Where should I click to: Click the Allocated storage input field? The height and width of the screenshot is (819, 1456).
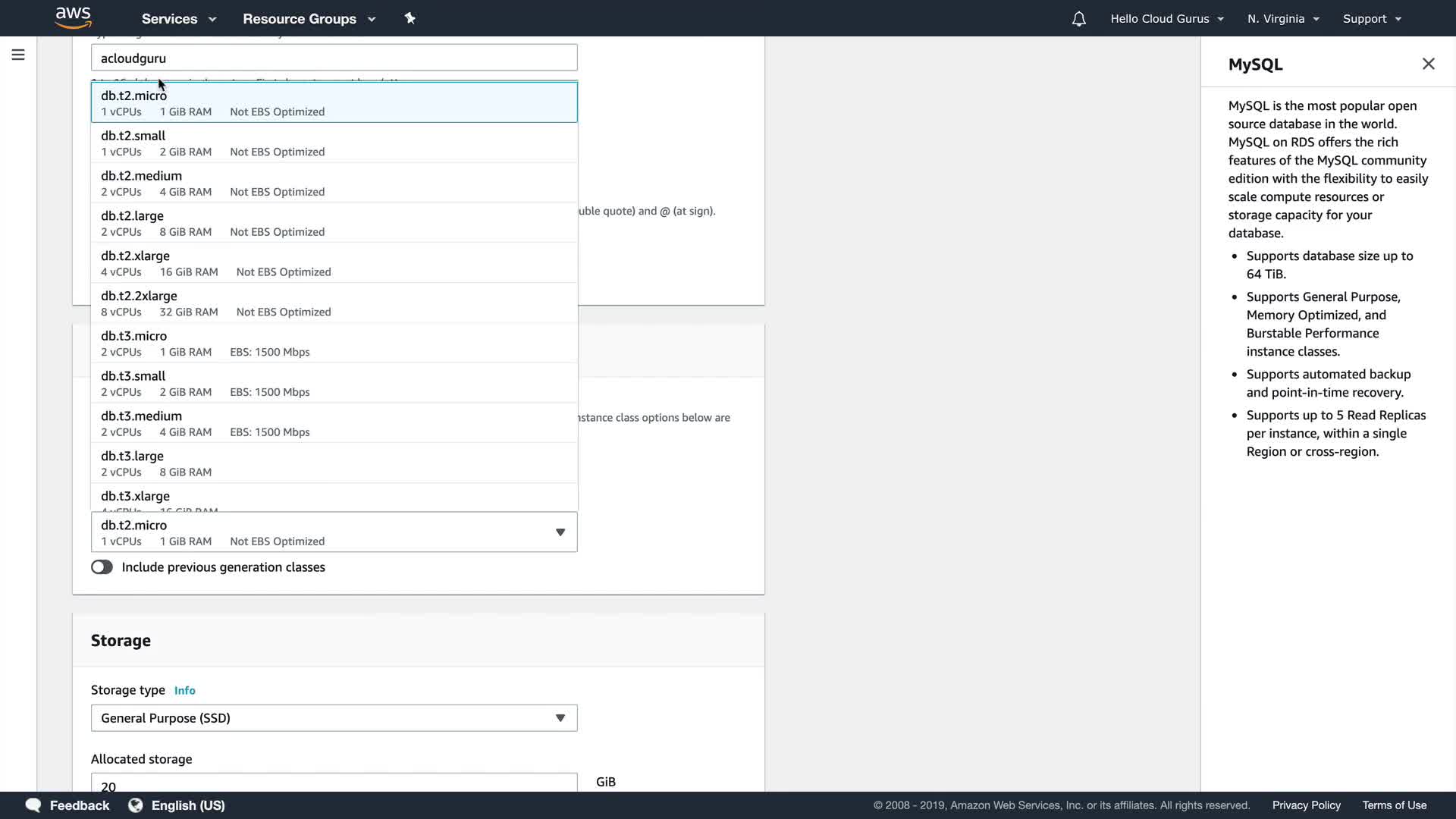(x=334, y=784)
